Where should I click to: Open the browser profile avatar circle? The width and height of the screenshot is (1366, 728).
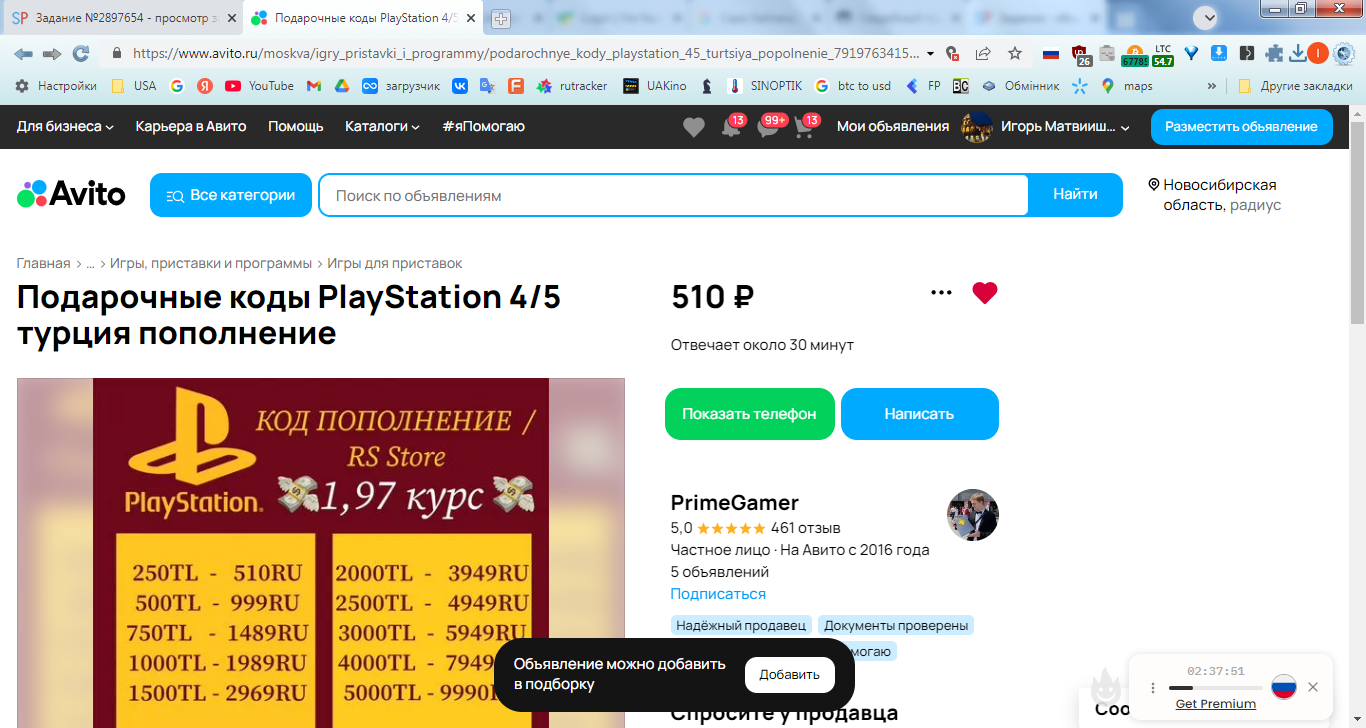pyautogui.click(x=1317, y=53)
